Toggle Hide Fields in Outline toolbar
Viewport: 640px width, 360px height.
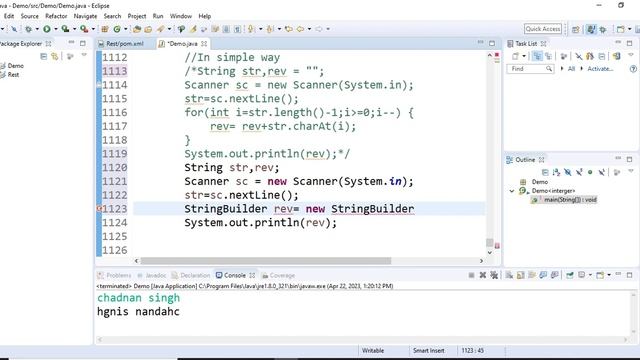568,172
